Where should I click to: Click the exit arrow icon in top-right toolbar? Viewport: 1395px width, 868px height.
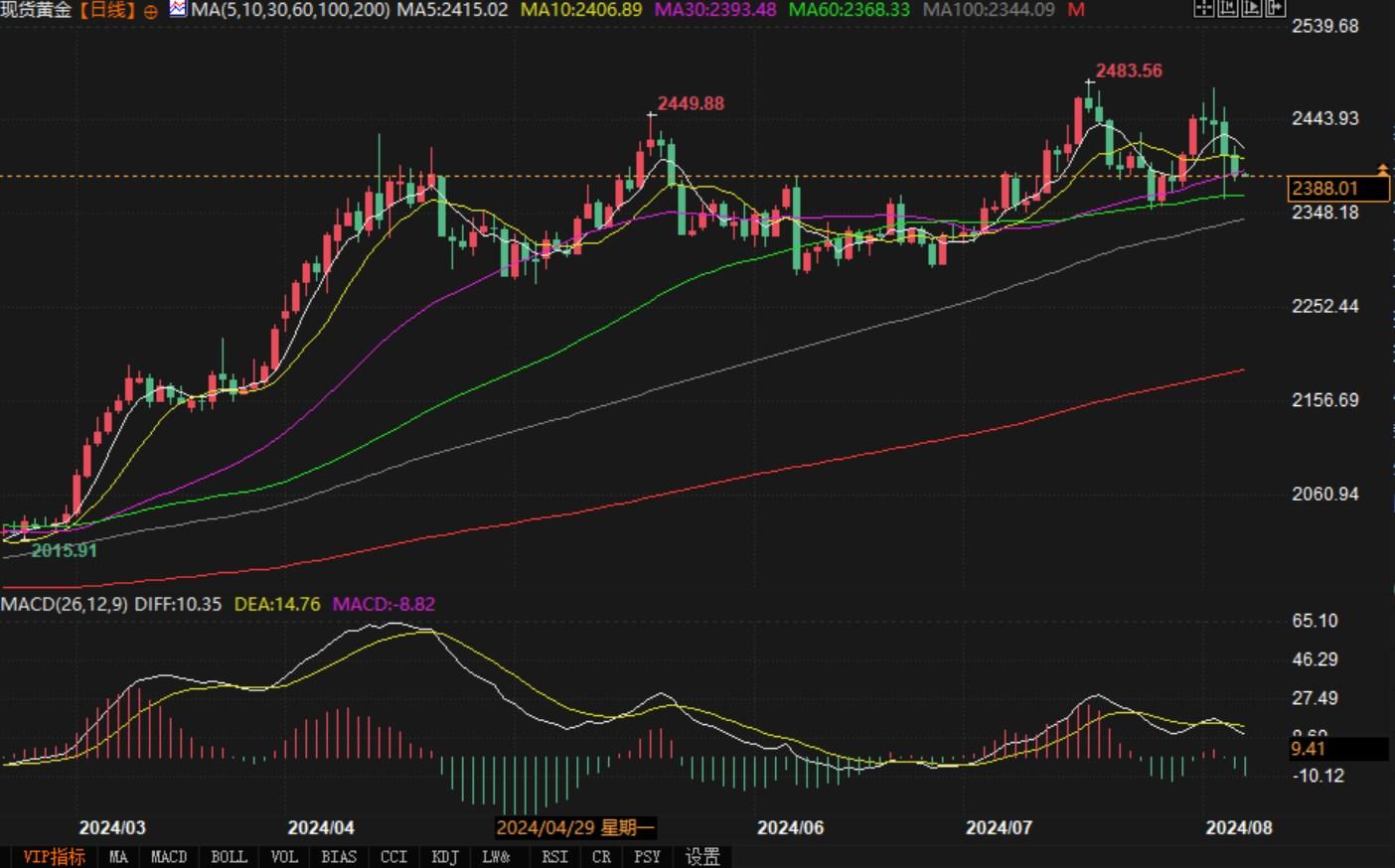point(1275,8)
